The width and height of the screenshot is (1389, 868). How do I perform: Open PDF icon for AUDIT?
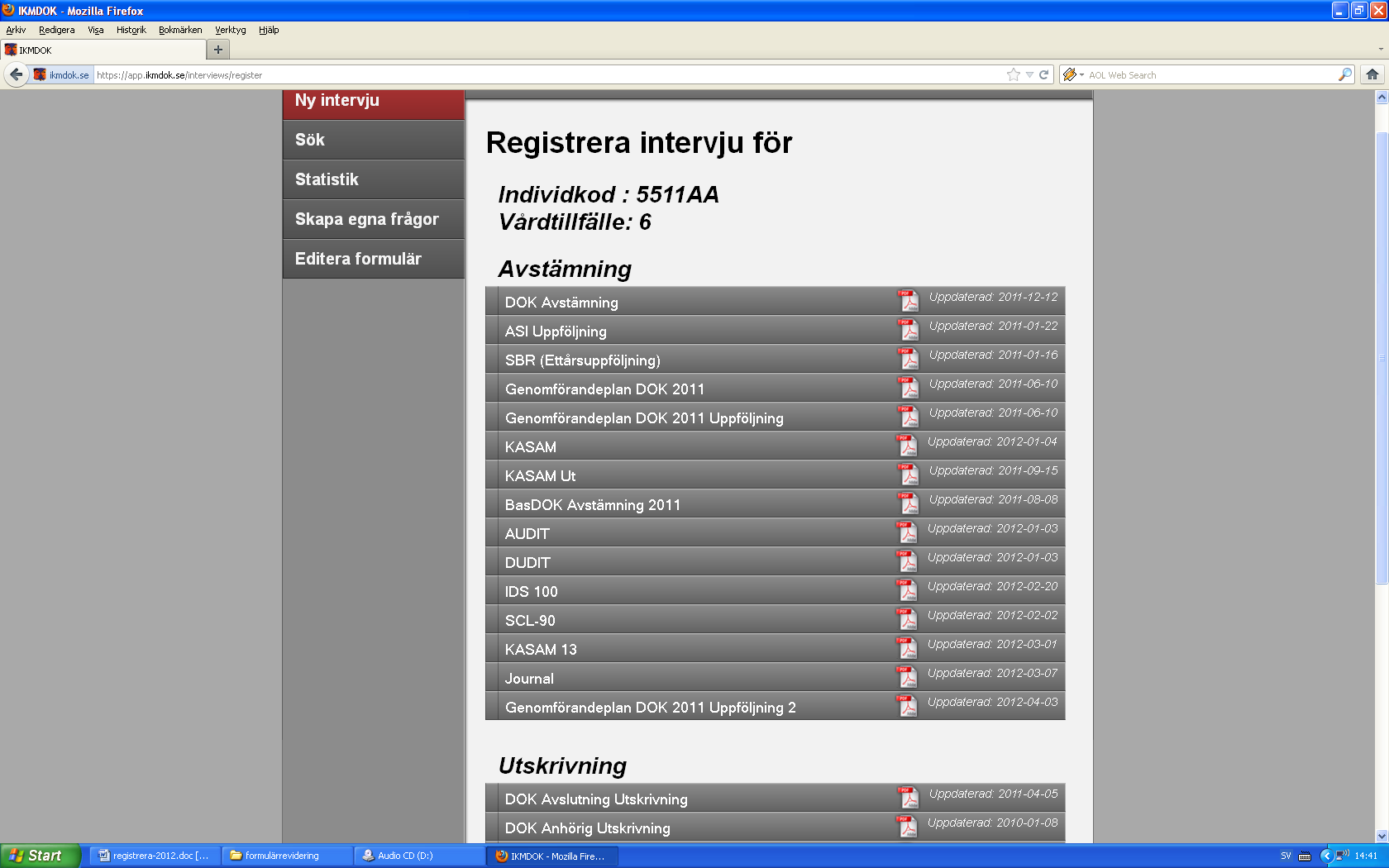(x=908, y=532)
